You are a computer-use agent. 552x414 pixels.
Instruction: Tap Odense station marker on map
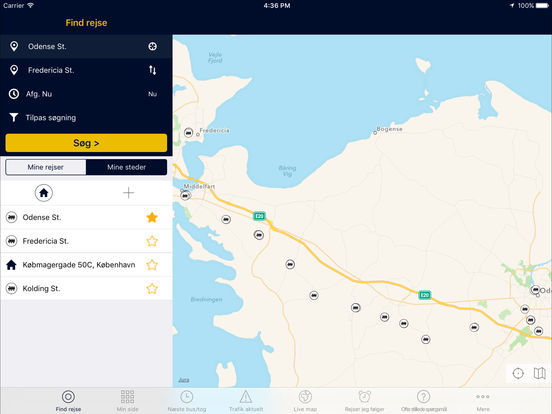[x=535, y=290]
